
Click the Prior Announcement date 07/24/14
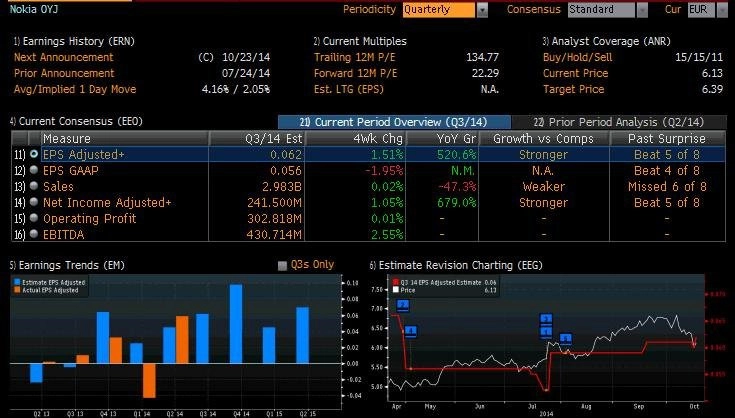246,73
